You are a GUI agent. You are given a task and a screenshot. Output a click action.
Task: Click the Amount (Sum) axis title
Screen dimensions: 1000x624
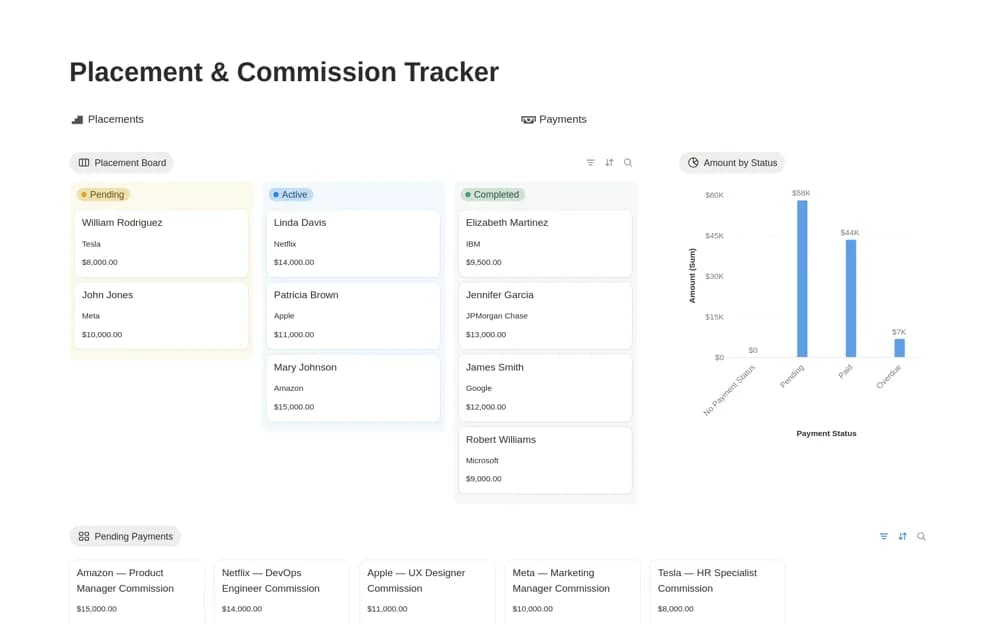[692, 276]
